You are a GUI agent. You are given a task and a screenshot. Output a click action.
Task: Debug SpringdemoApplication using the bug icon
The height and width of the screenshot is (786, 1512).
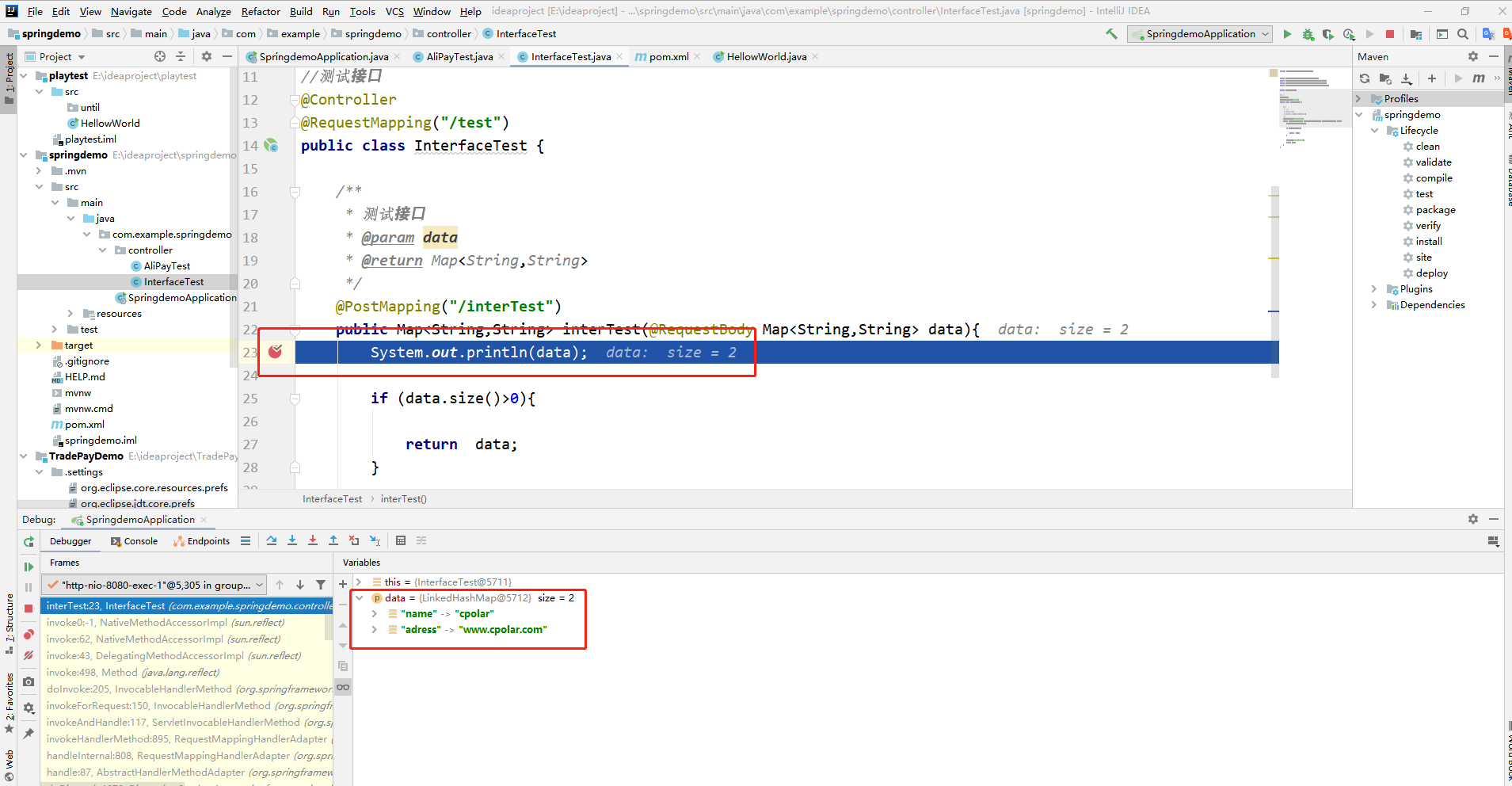1308,34
